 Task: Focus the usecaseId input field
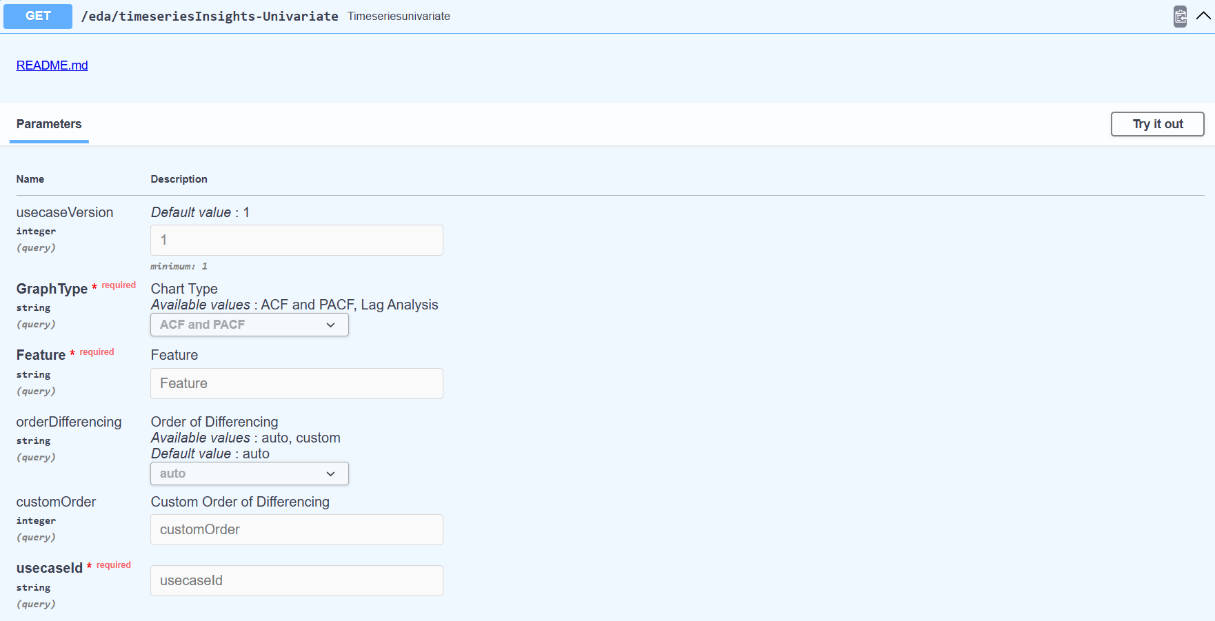tap(297, 580)
